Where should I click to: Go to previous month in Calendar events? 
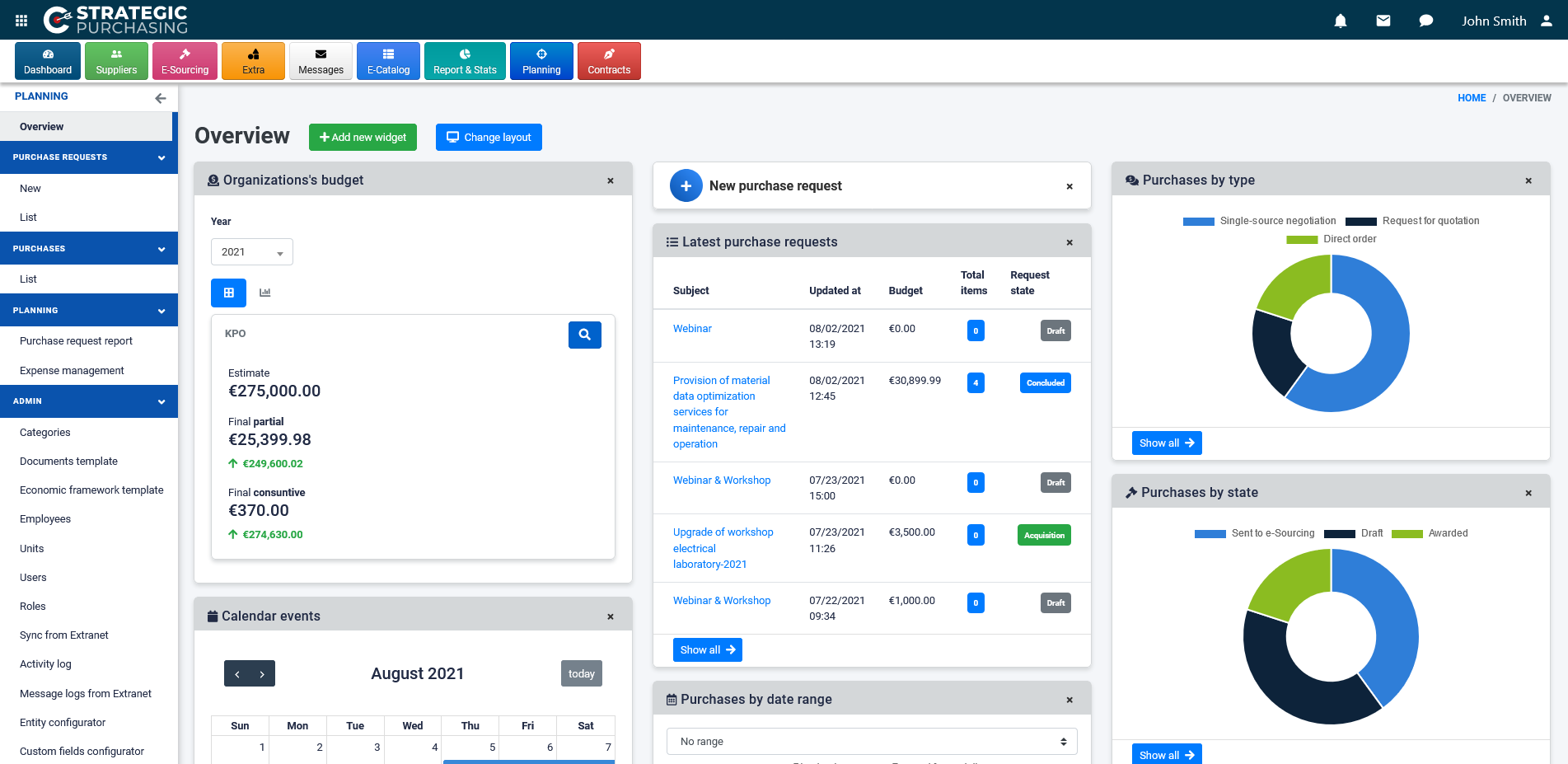[x=238, y=673]
